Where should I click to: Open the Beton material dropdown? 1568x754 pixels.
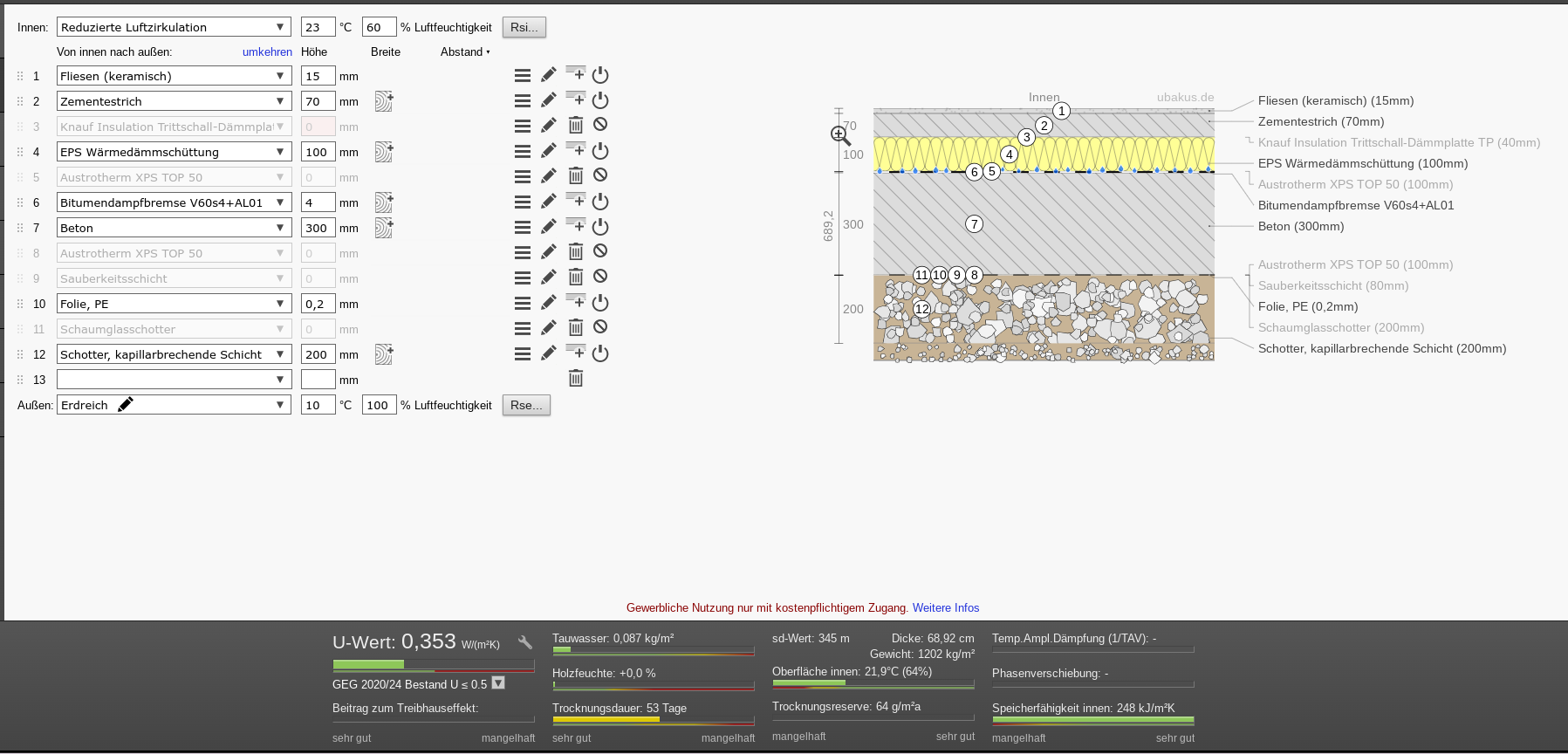point(175,228)
